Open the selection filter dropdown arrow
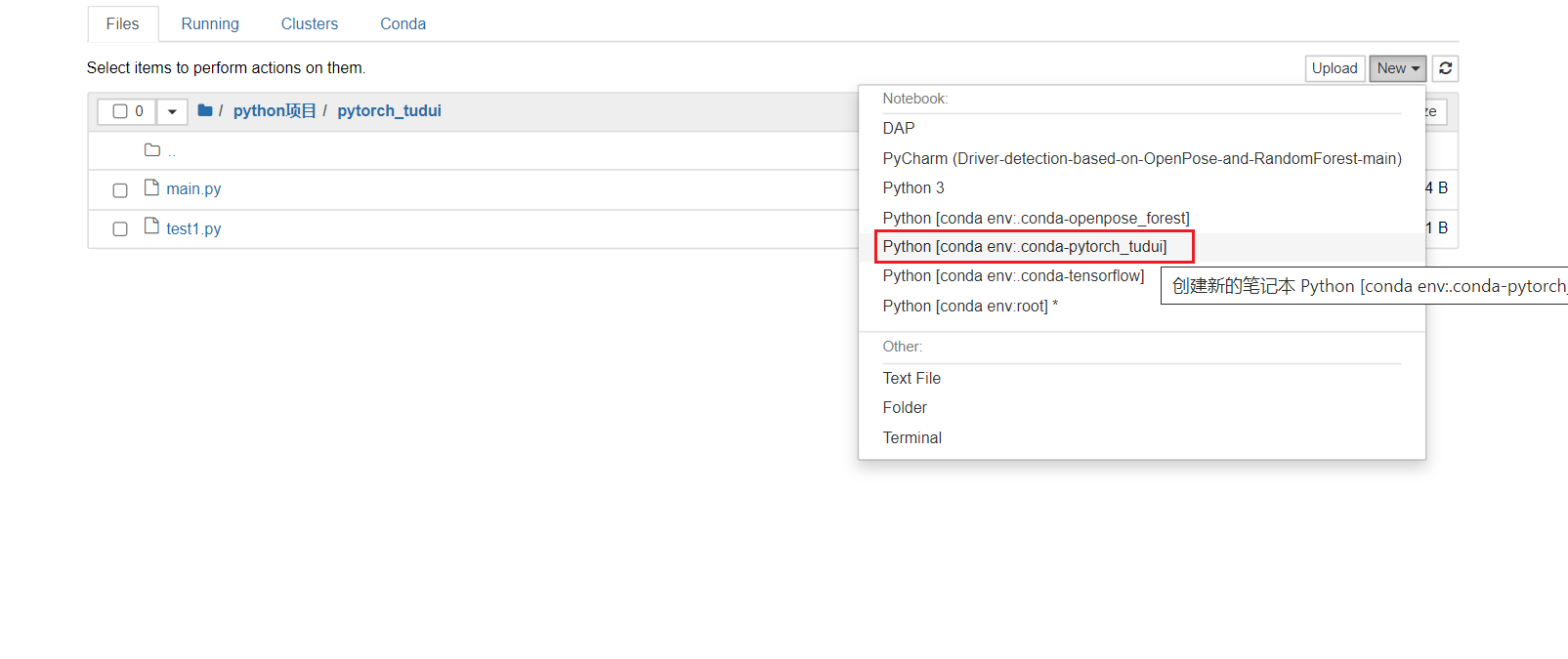 click(x=172, y=111)
